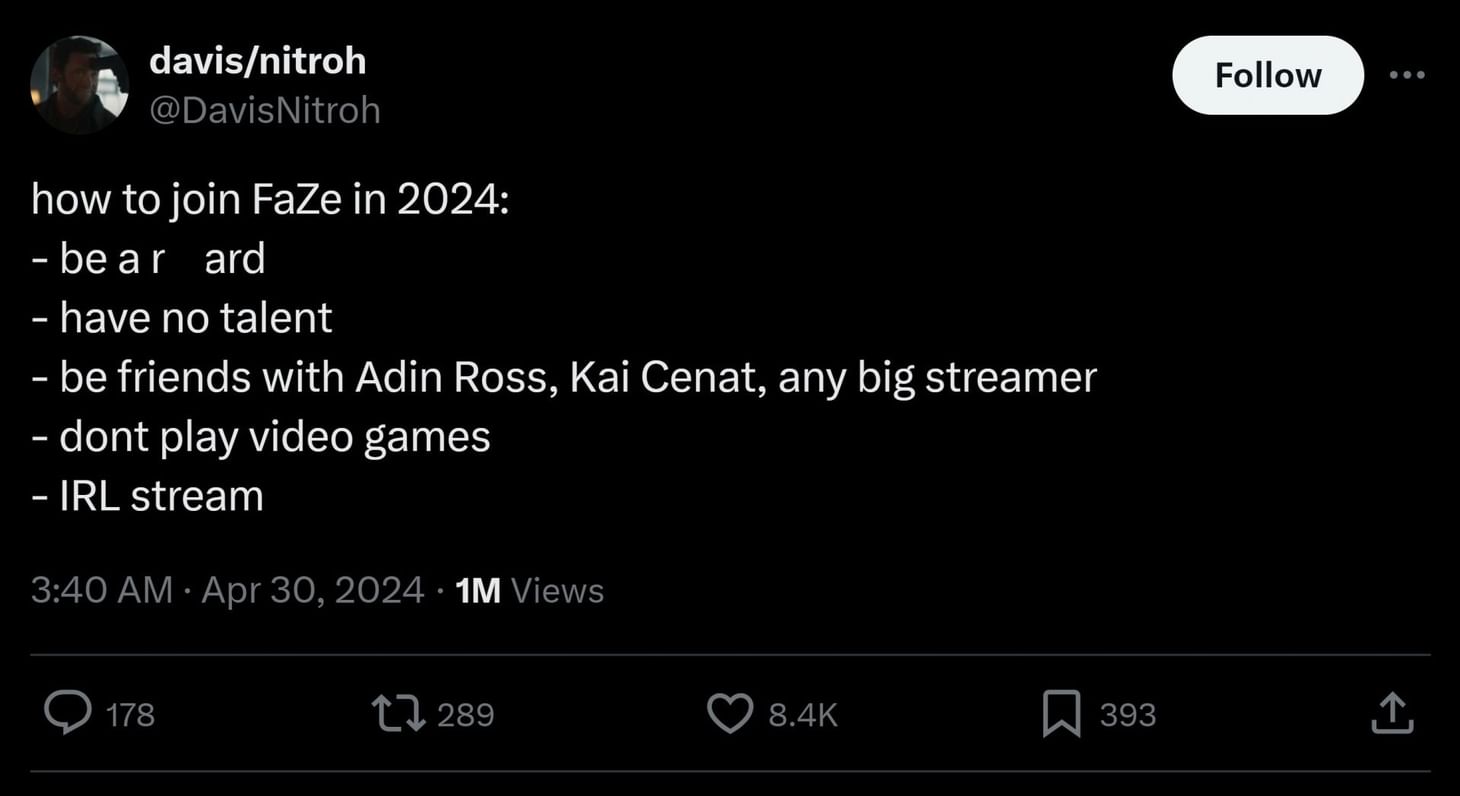Open the three-dot more options menu
The image size is (1460, 796).
1407,75
